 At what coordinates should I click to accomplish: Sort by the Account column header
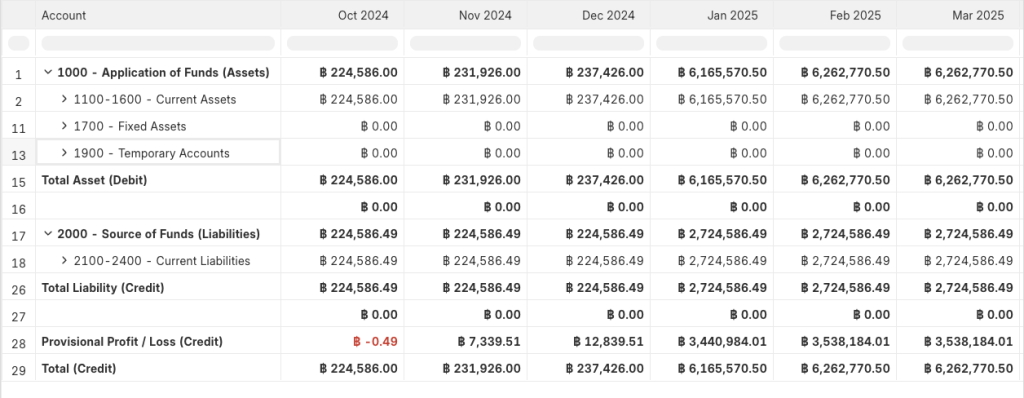coord(63,15)
